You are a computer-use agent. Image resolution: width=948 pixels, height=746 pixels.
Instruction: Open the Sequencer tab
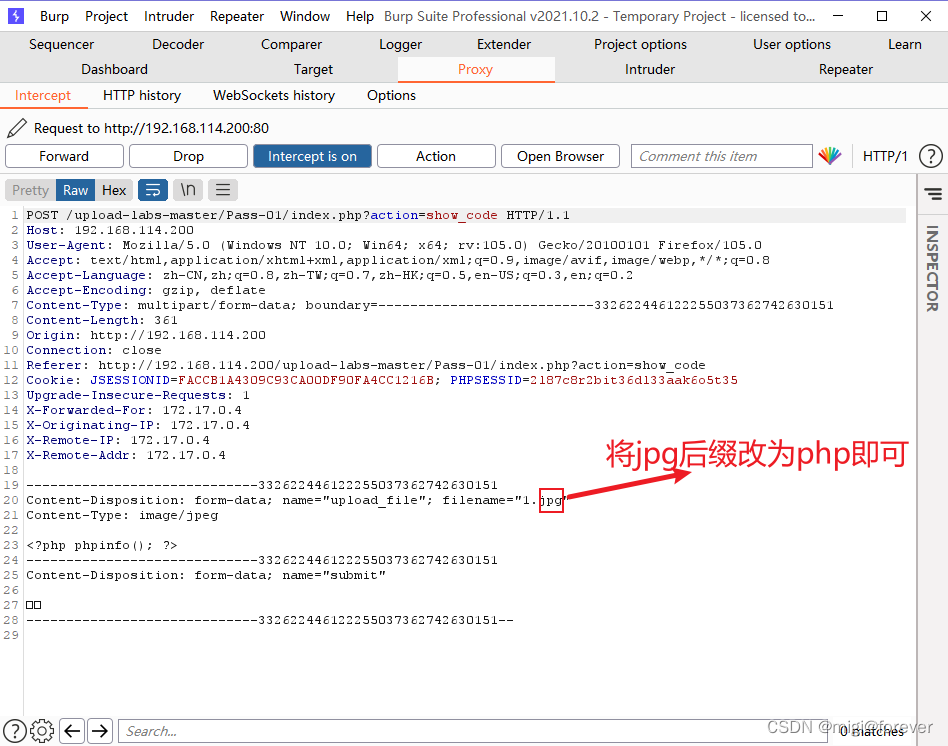point(62,44)
